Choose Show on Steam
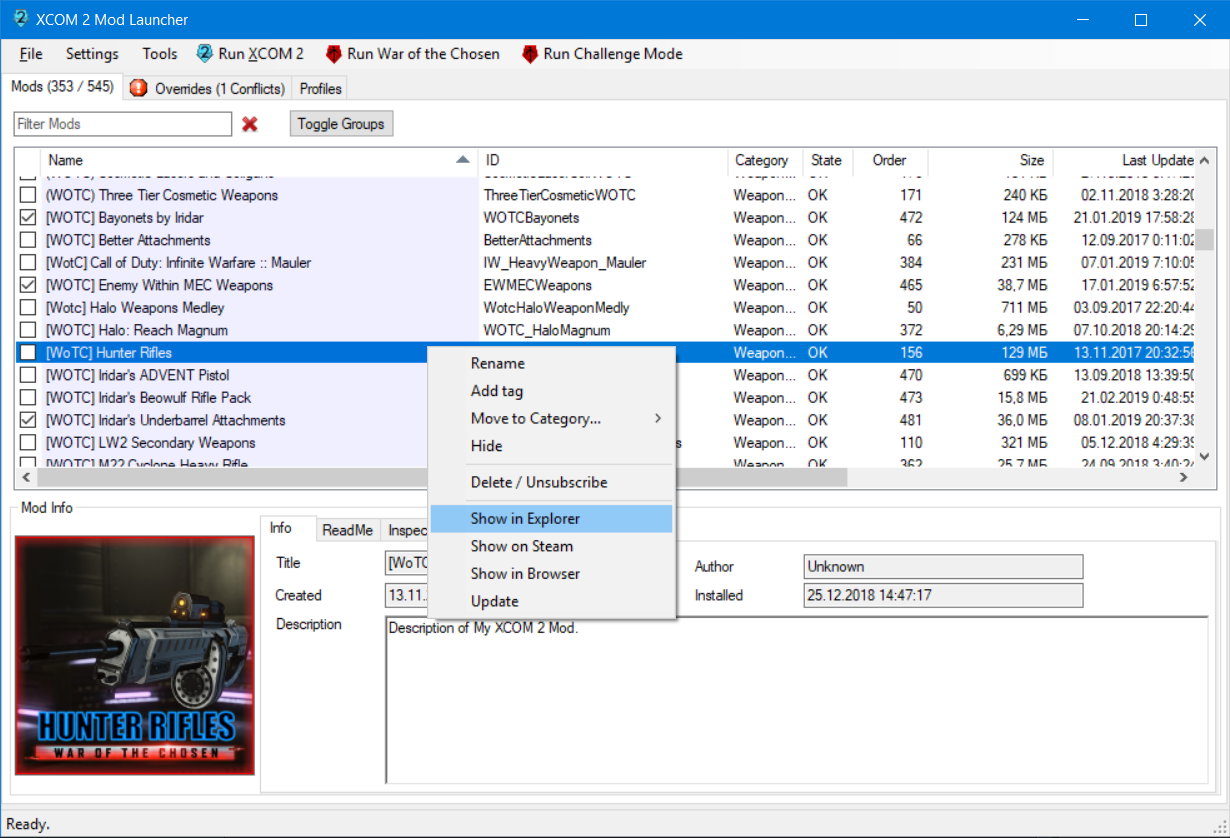The height and width of the screenshot is (838, 1230). (552, 546)
